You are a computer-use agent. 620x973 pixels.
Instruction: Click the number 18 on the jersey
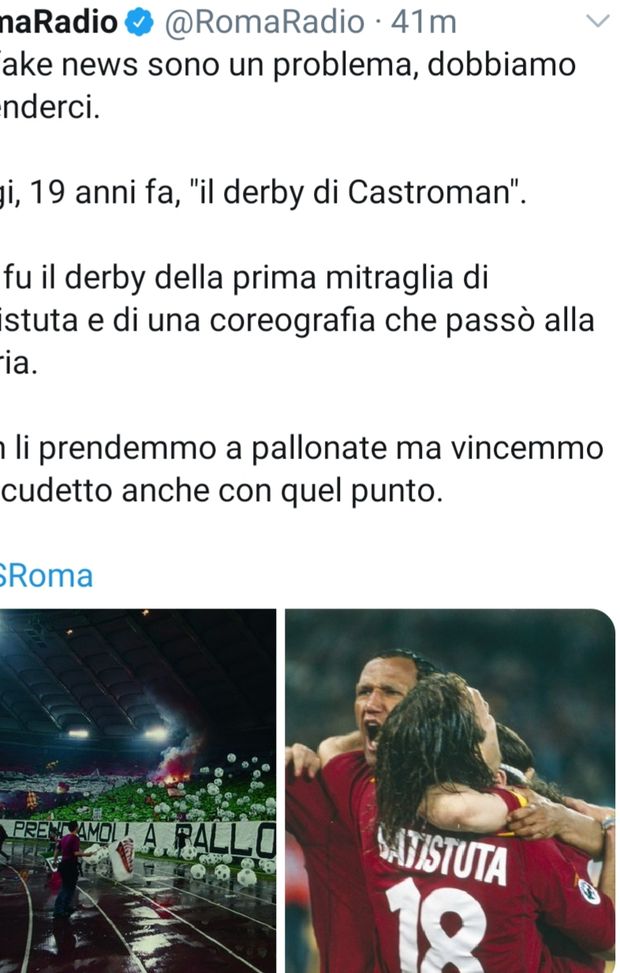click(436, 926)
